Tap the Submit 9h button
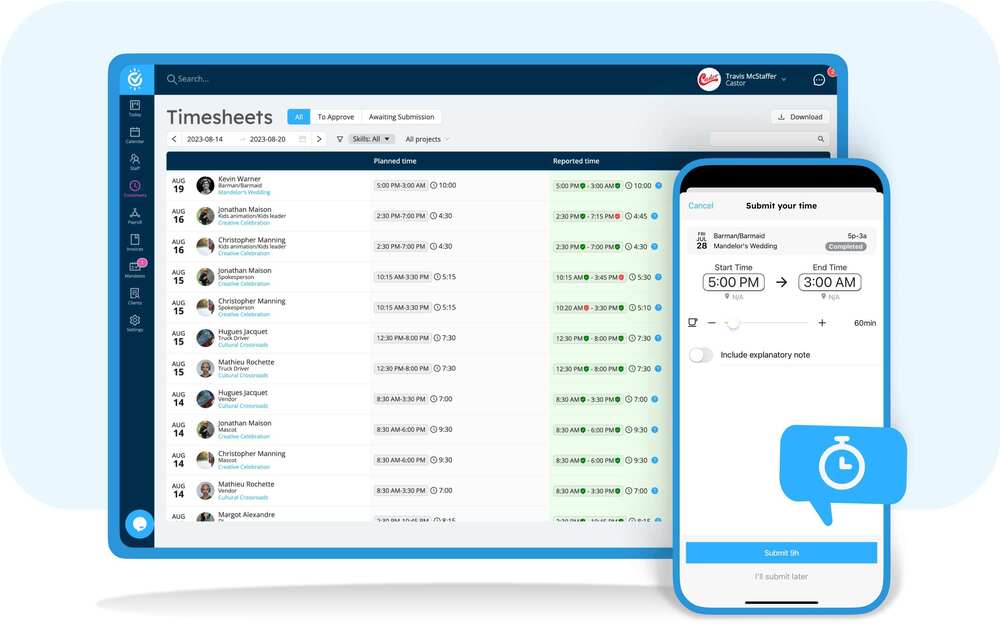Screen dimensions: 1000x627 (781, 553)
